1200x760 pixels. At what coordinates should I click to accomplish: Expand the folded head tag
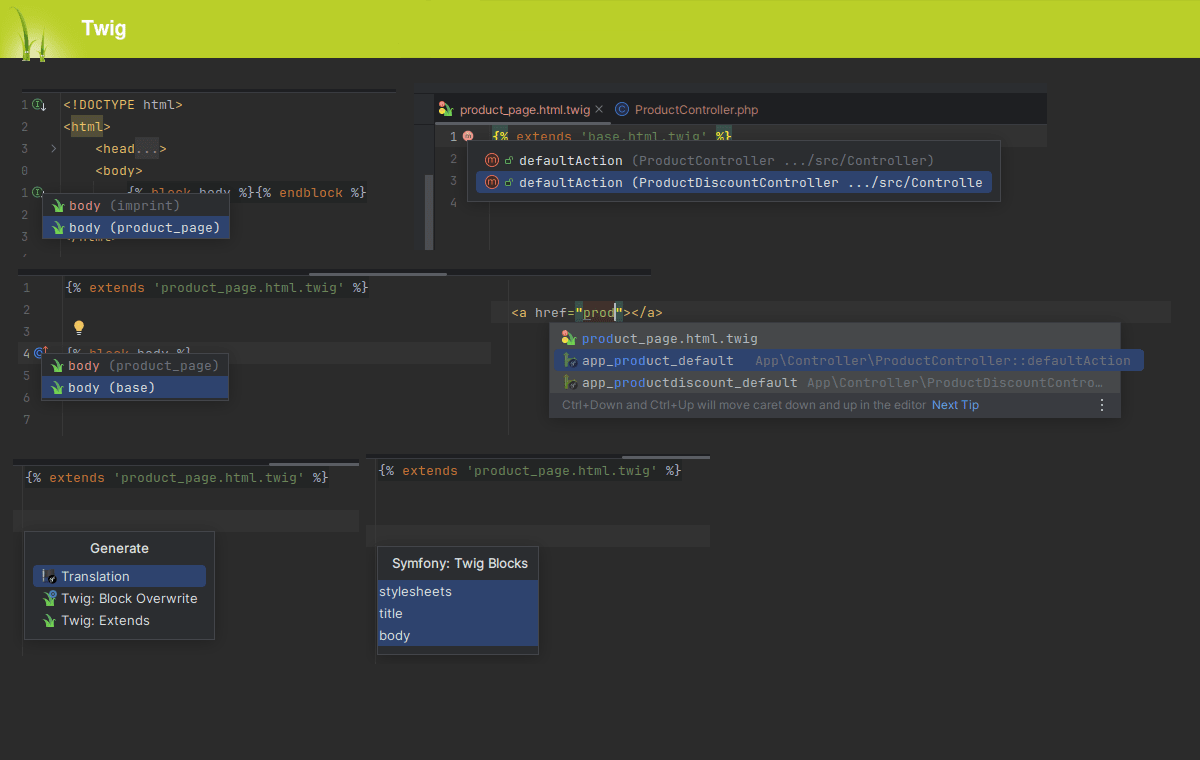coord(53,149)
